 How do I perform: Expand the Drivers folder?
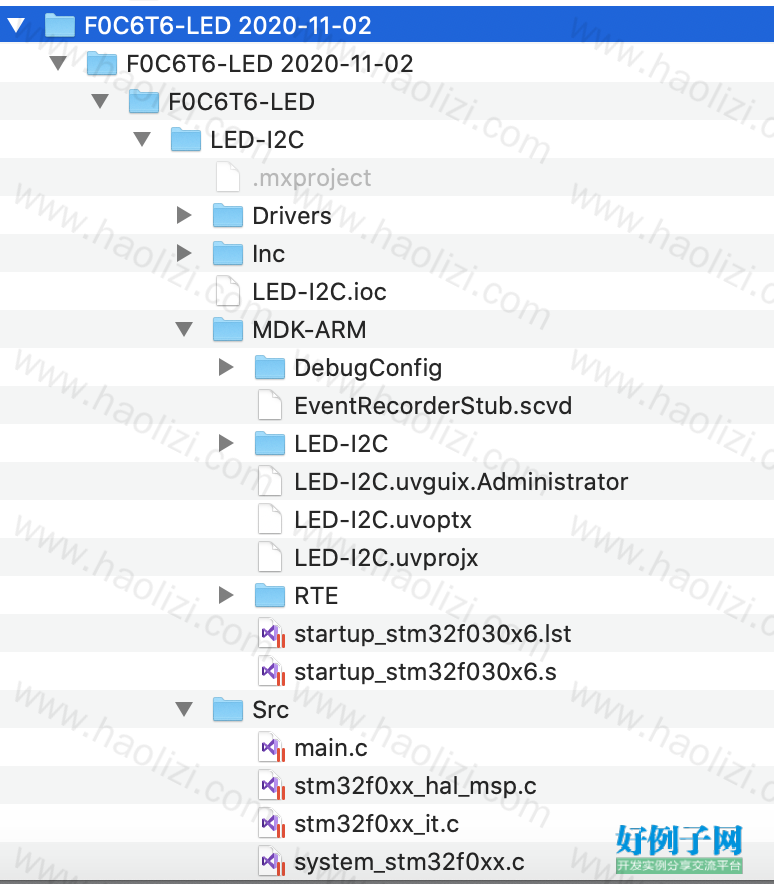pos(184,215)
